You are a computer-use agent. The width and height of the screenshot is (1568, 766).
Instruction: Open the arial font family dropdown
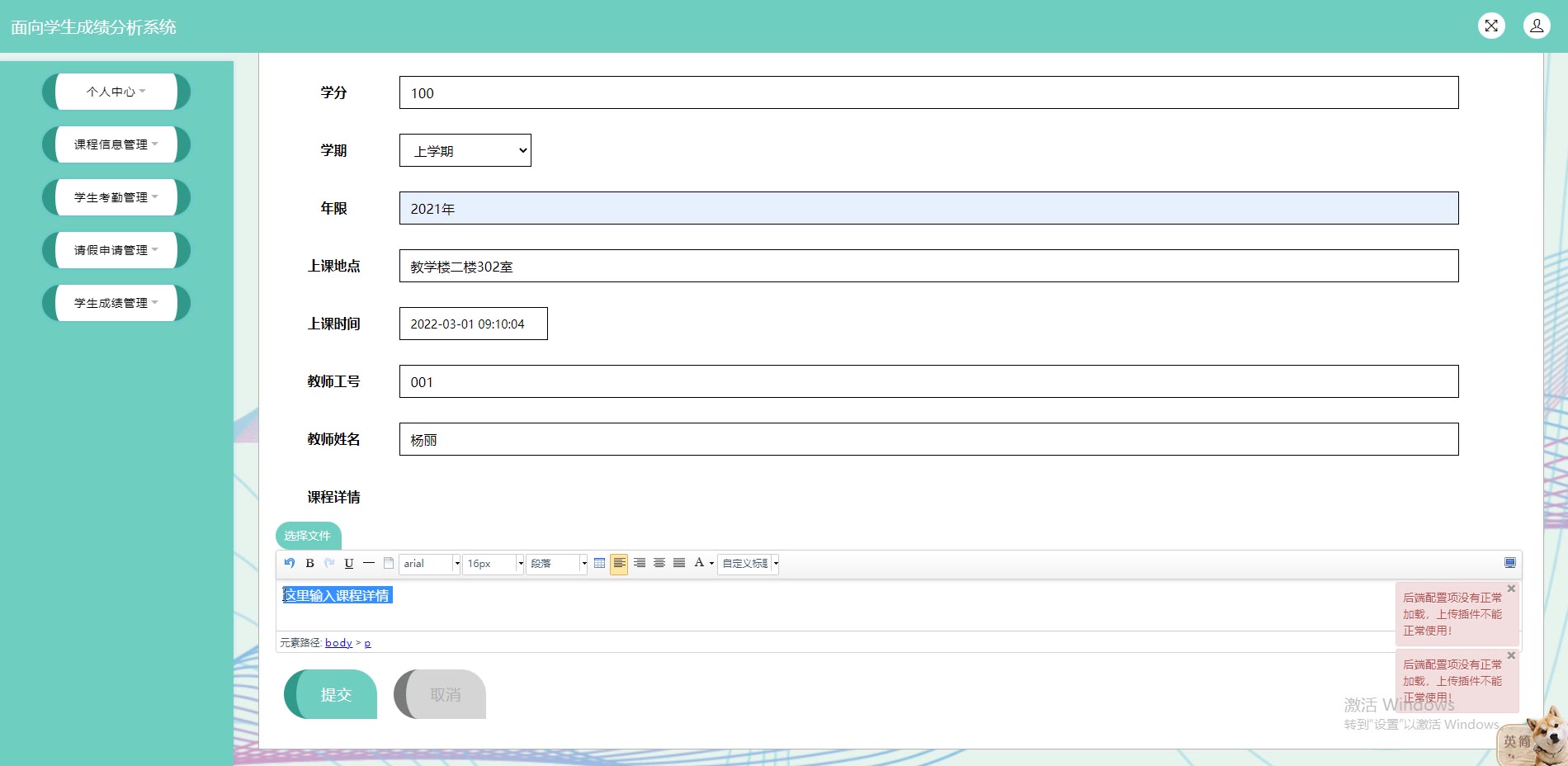430,564
